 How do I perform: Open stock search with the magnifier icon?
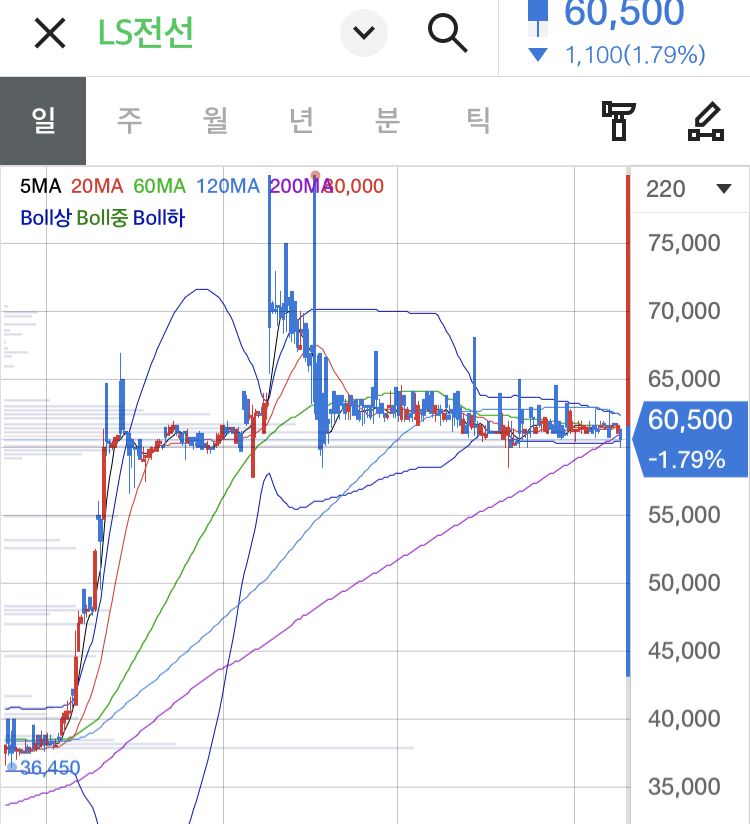[x=447, y=34]
